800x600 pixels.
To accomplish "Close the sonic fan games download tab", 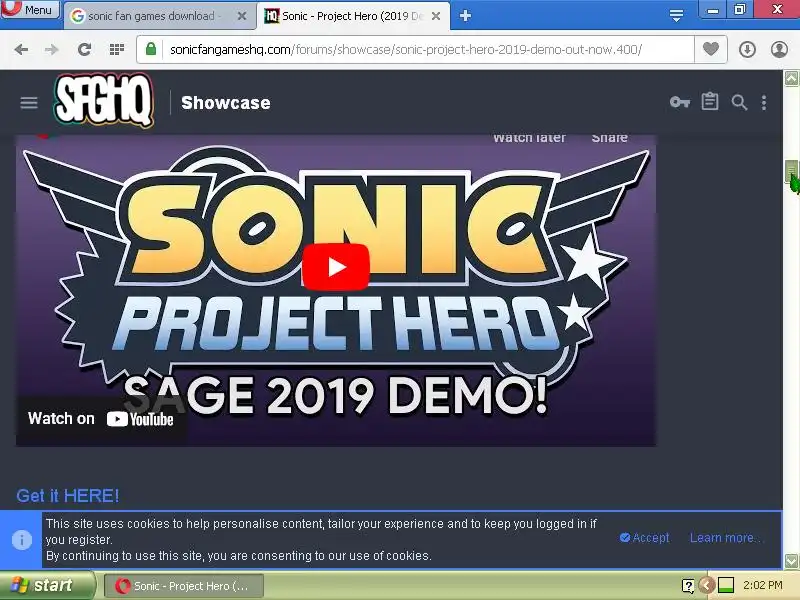I will point(242,16).
